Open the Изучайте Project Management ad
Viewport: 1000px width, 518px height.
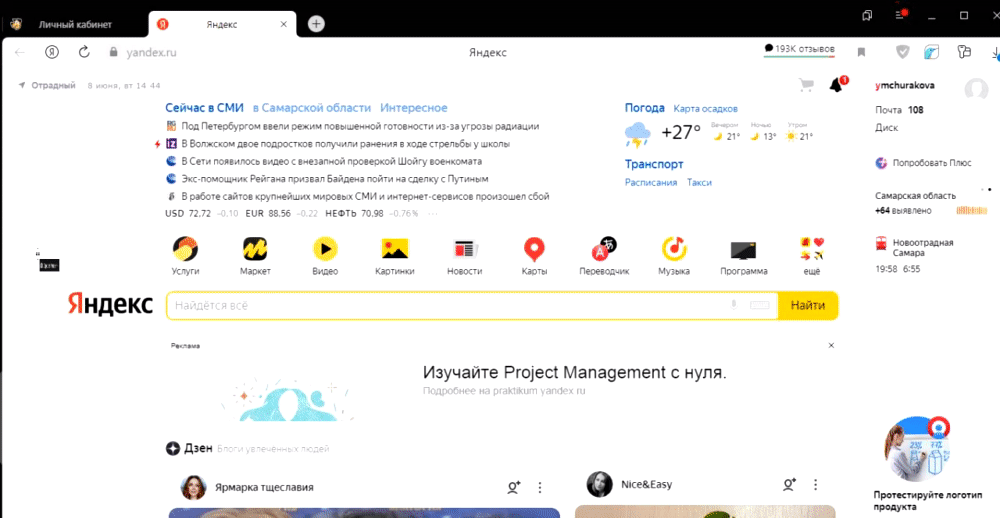coord(574,372)
